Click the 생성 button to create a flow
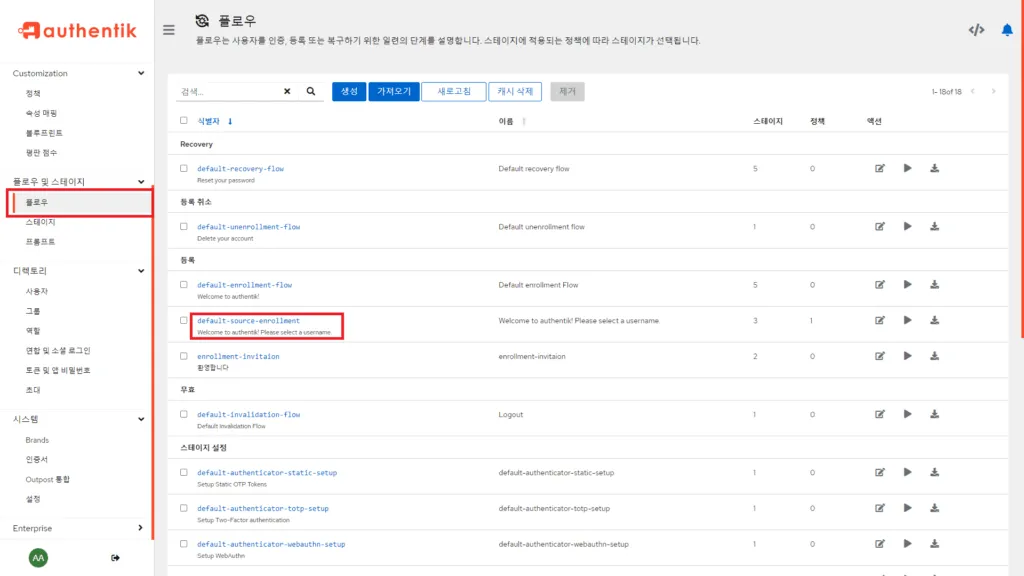 (348, 90)
